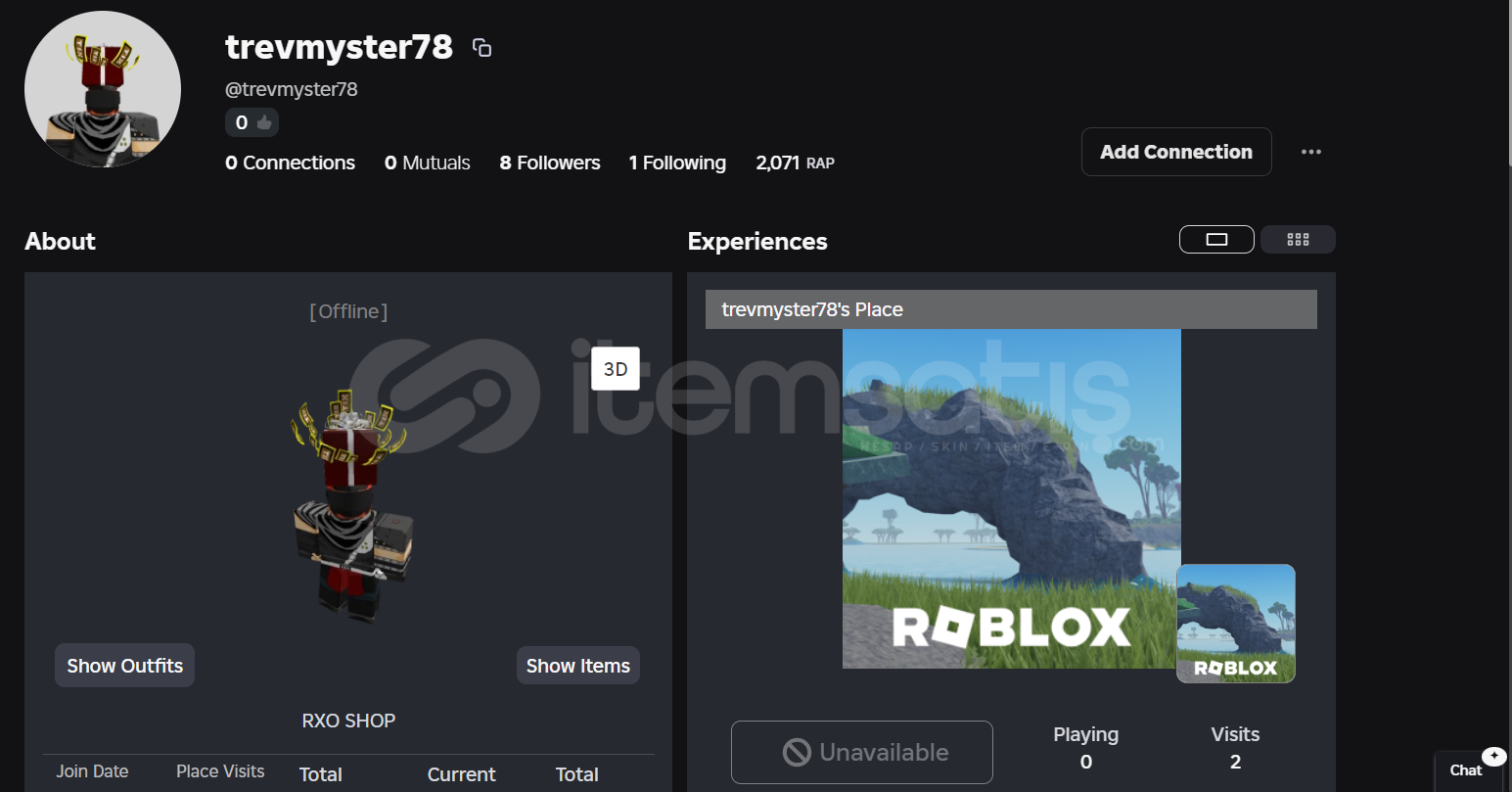Click the Playing count label

1086,734
